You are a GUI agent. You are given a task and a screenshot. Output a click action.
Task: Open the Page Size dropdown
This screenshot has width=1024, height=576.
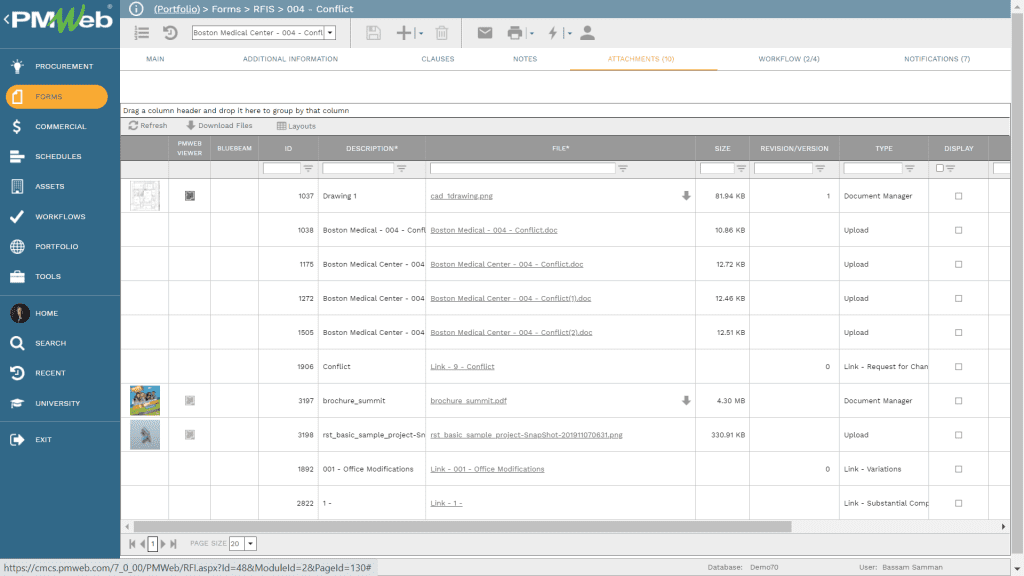pos(250,543)
